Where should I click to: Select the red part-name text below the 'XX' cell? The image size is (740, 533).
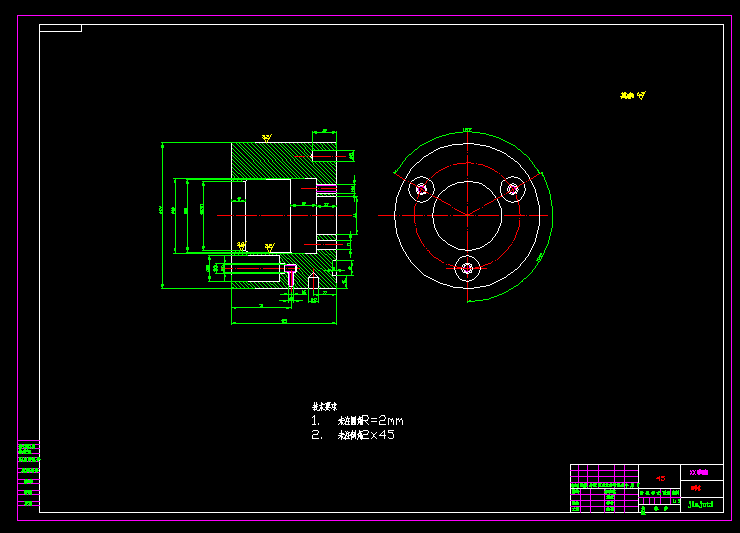point(696,488)
